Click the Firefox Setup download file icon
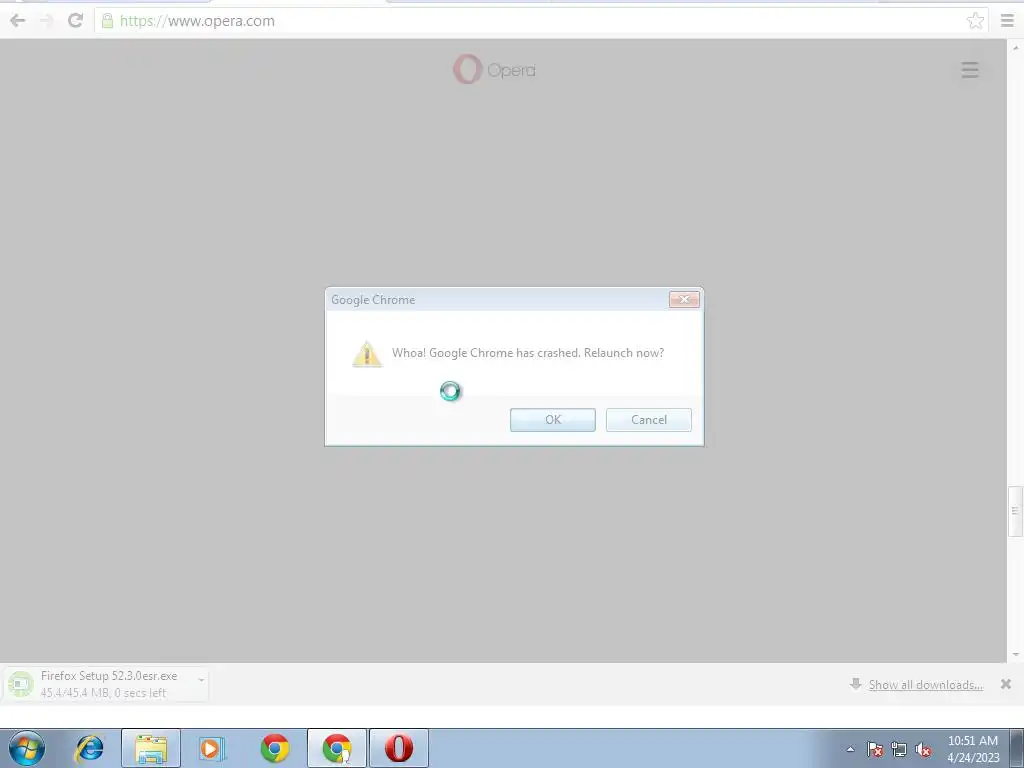Image resolution: width=1024 pixels, height=768 pixels. (20, 684)
